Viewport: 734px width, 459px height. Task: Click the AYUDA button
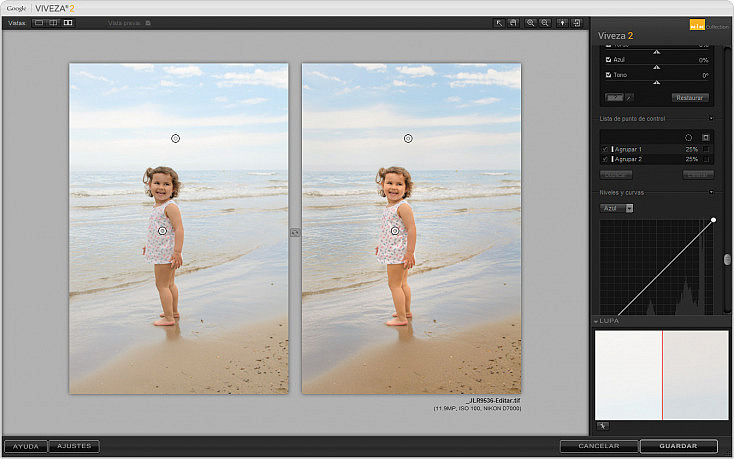click(x=25, y=446)
